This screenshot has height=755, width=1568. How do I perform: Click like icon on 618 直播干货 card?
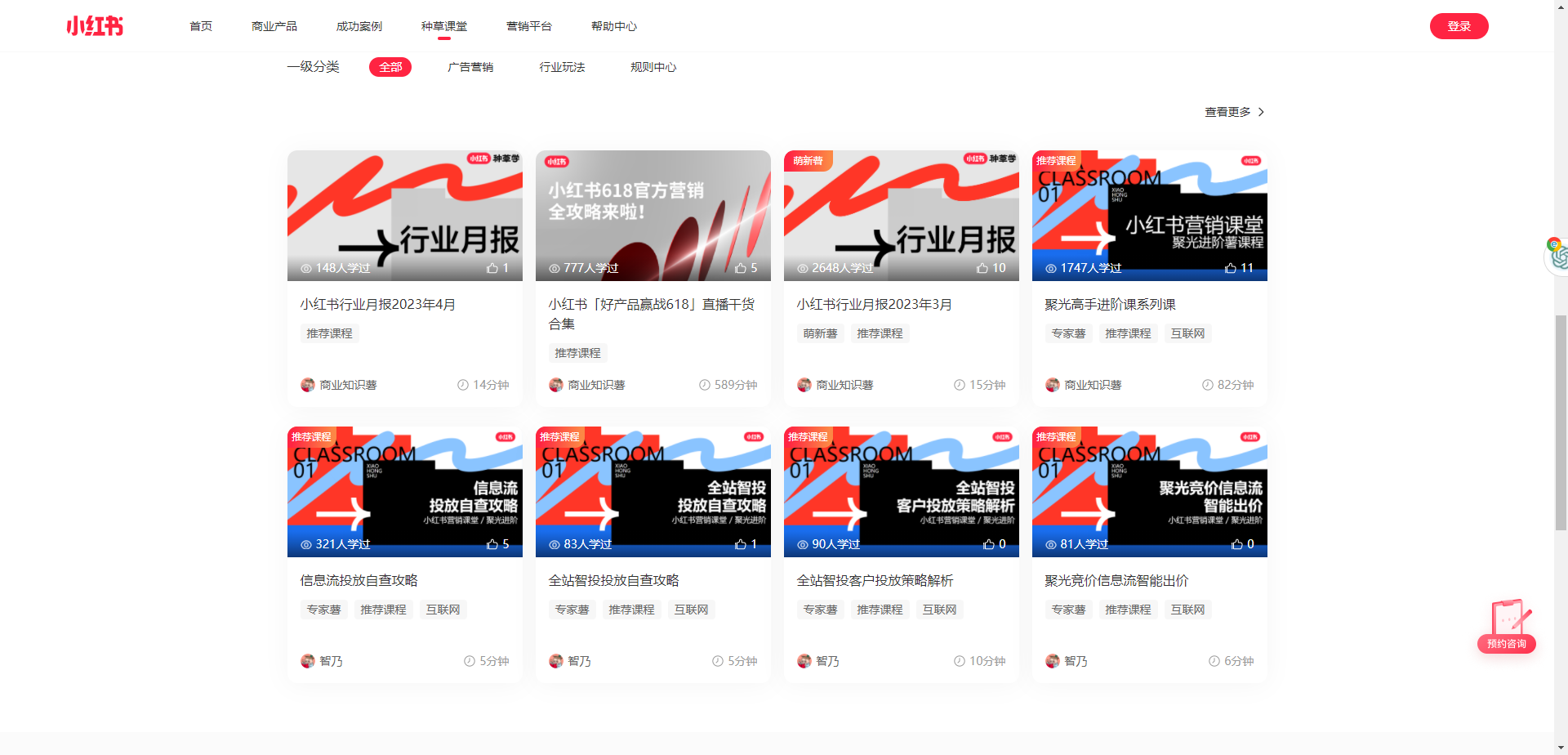[x=741, y=268]
